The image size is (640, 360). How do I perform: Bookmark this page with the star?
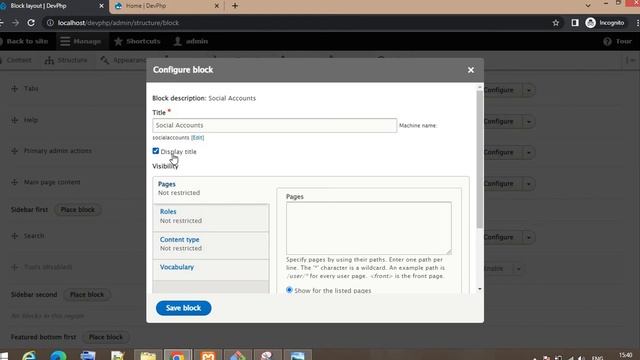[556, 23]
